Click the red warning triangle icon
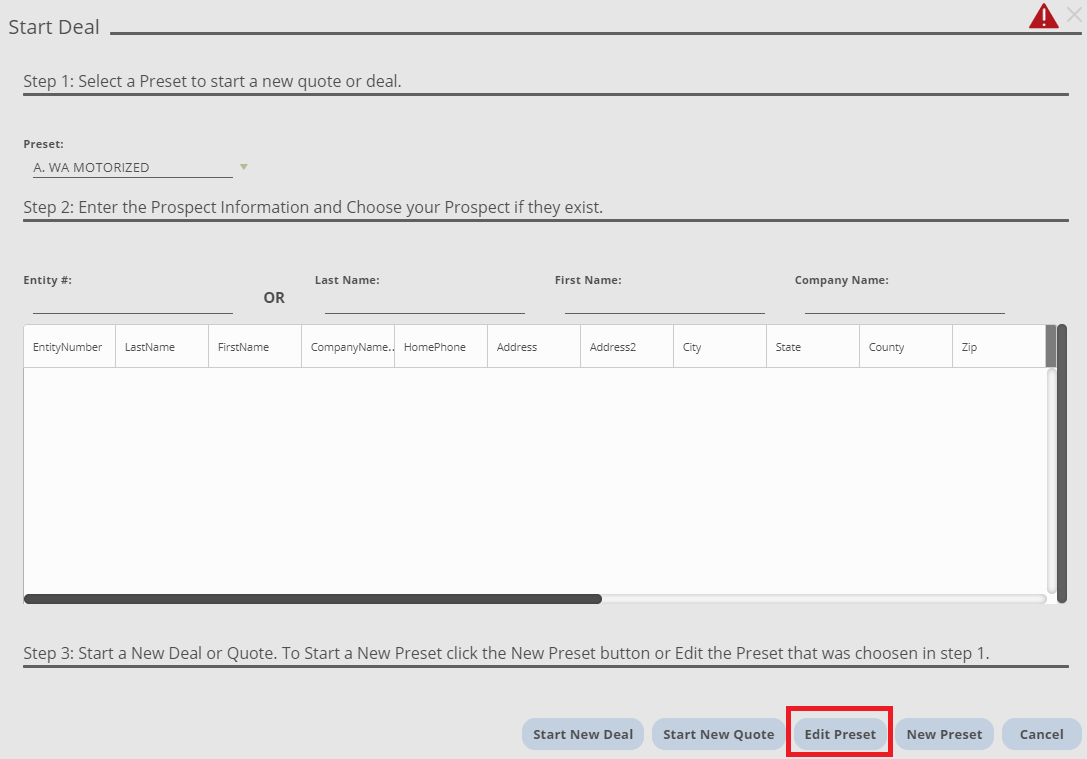Viewport: 1087px width, 759px height. (x=1043, y=17)
